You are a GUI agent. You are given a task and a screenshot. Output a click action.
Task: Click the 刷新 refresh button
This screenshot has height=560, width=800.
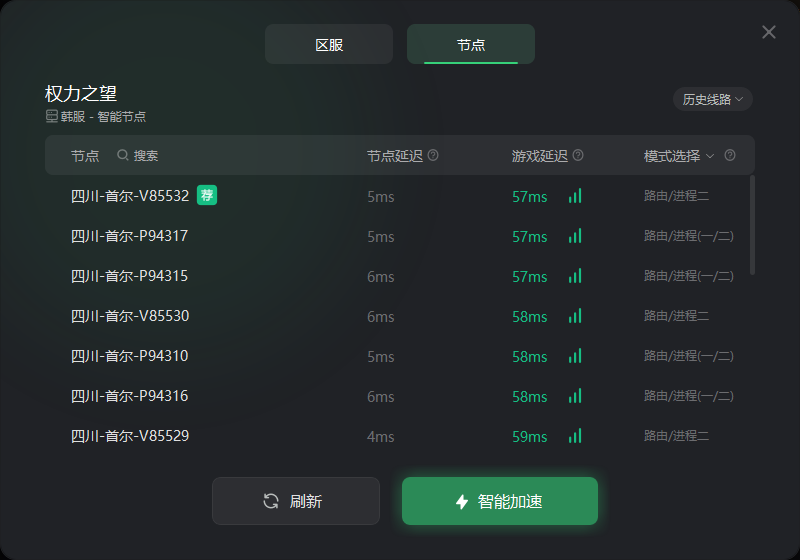(296, 501)
